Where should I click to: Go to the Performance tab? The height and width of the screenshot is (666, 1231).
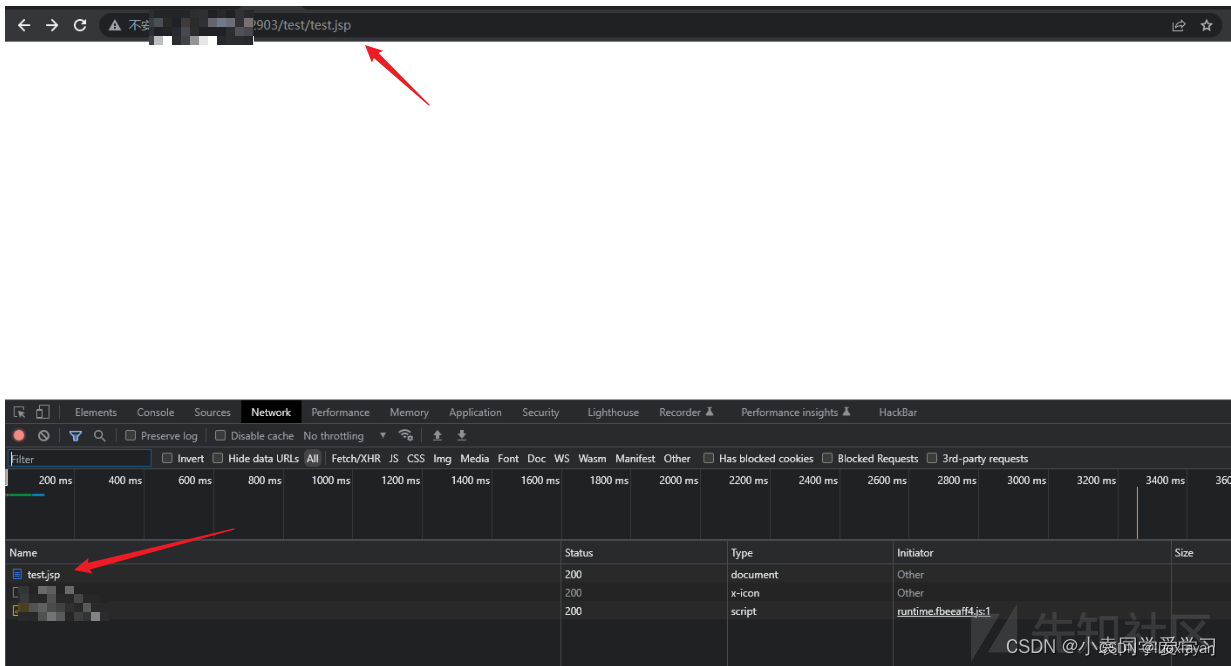(x=340, y=412)
